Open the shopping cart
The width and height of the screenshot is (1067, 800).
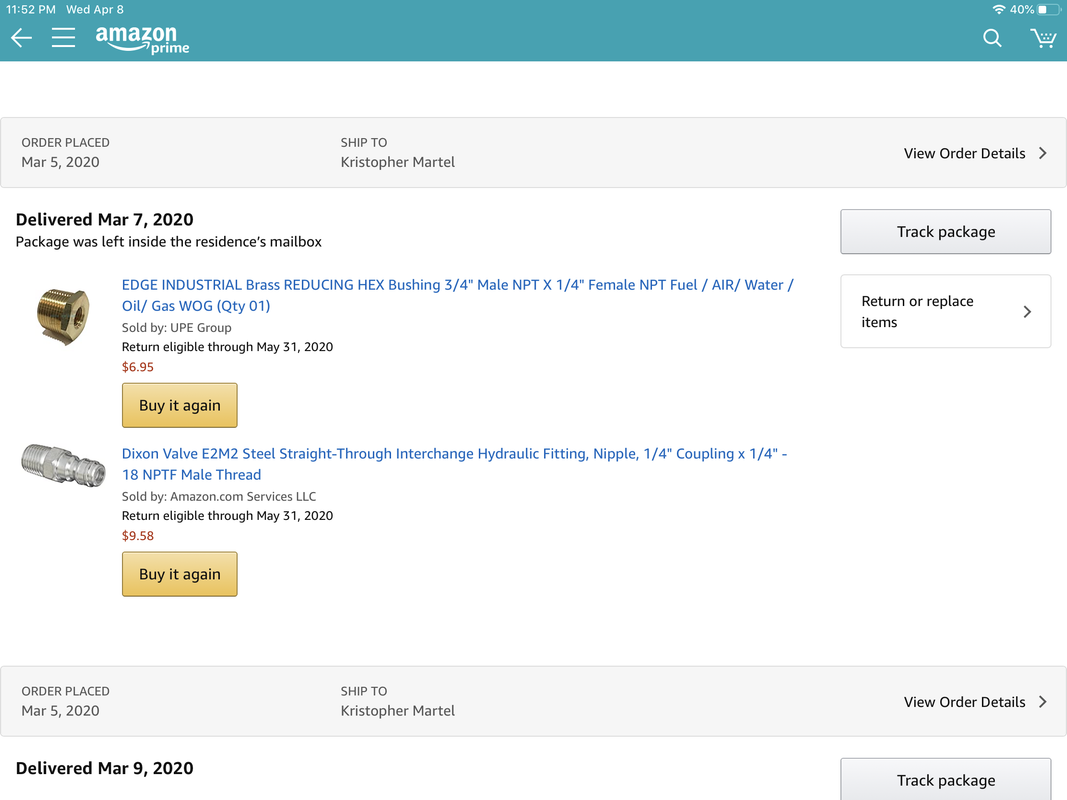1043,38
